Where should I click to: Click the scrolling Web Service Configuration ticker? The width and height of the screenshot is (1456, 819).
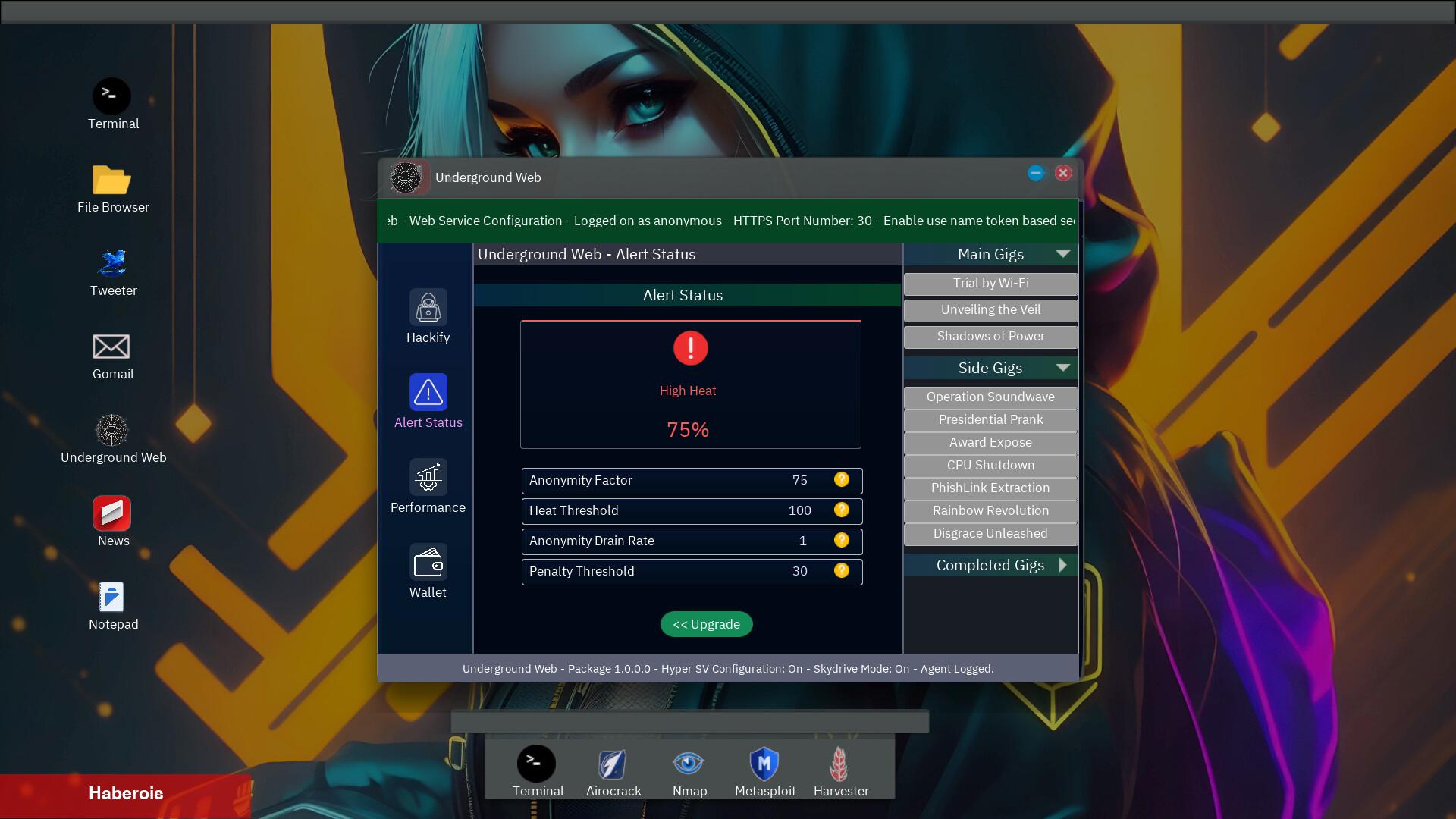click(728, 221)
